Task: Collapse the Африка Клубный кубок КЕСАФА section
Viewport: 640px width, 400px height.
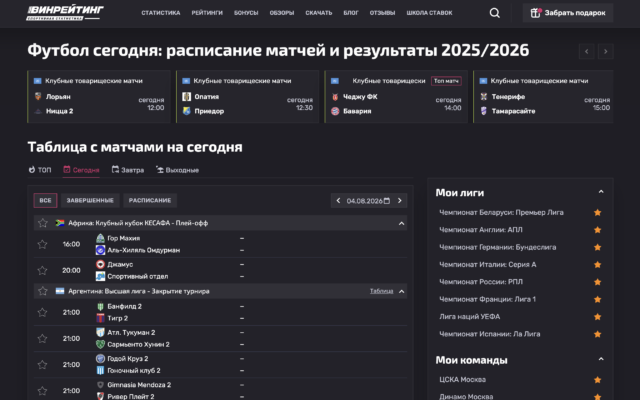Action: [402, 223]
